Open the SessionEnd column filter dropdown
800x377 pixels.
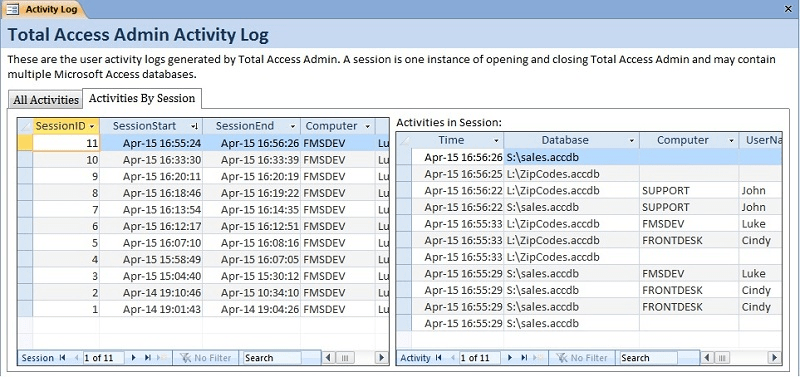coord(293,127)
